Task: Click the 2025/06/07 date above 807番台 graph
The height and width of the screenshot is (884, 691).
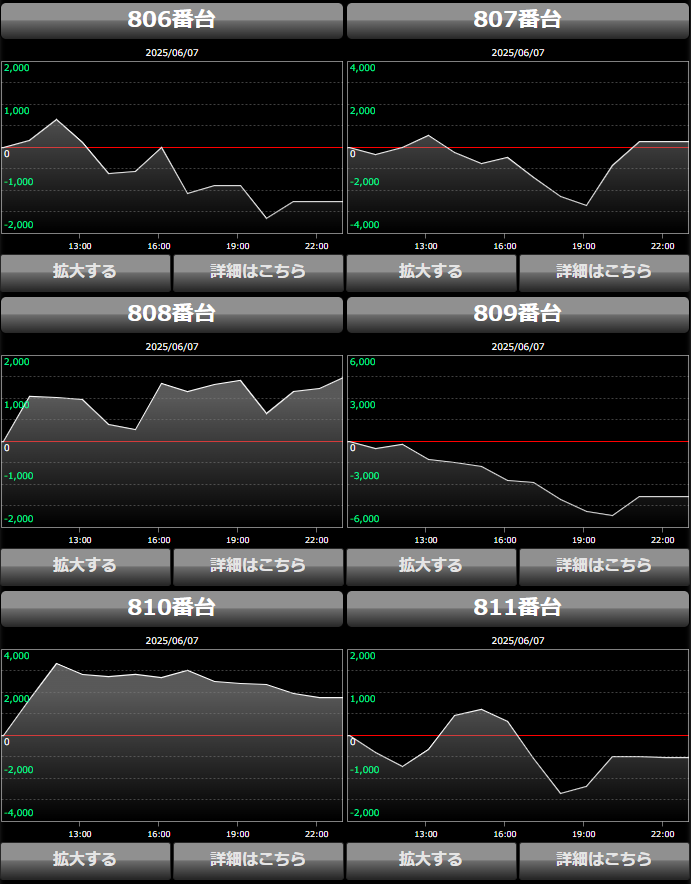Action: 518,52
